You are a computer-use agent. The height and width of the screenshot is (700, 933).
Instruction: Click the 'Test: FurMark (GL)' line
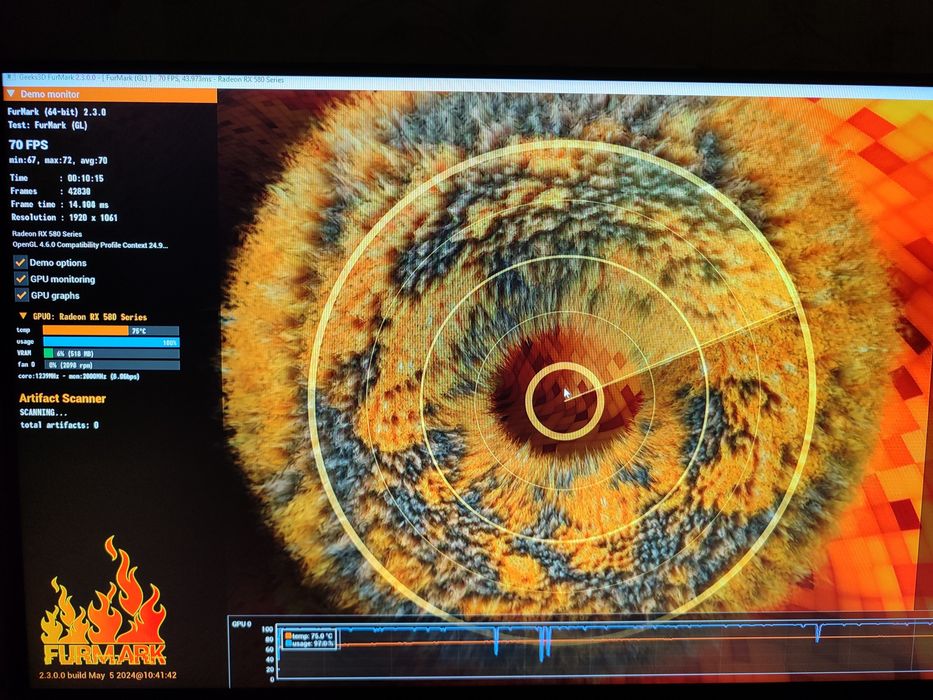coord(48,125)
